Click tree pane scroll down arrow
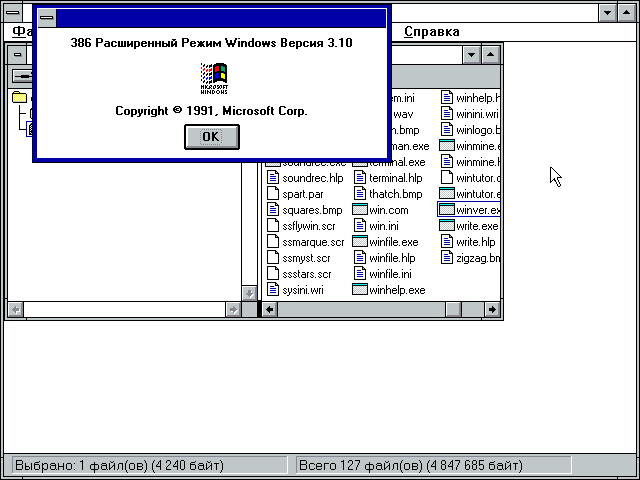Image resolution: width=640 pixels, height=480 pixels. coord(249,293)
